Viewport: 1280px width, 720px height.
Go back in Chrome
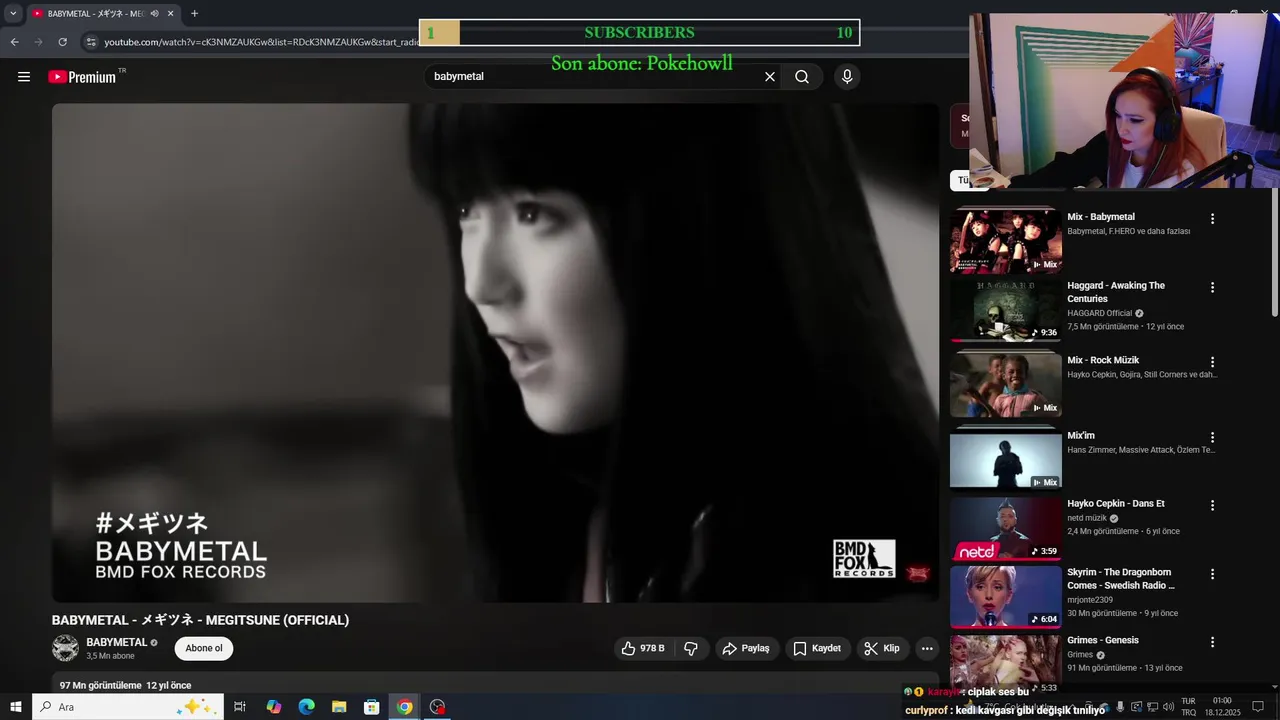(14, 42)
